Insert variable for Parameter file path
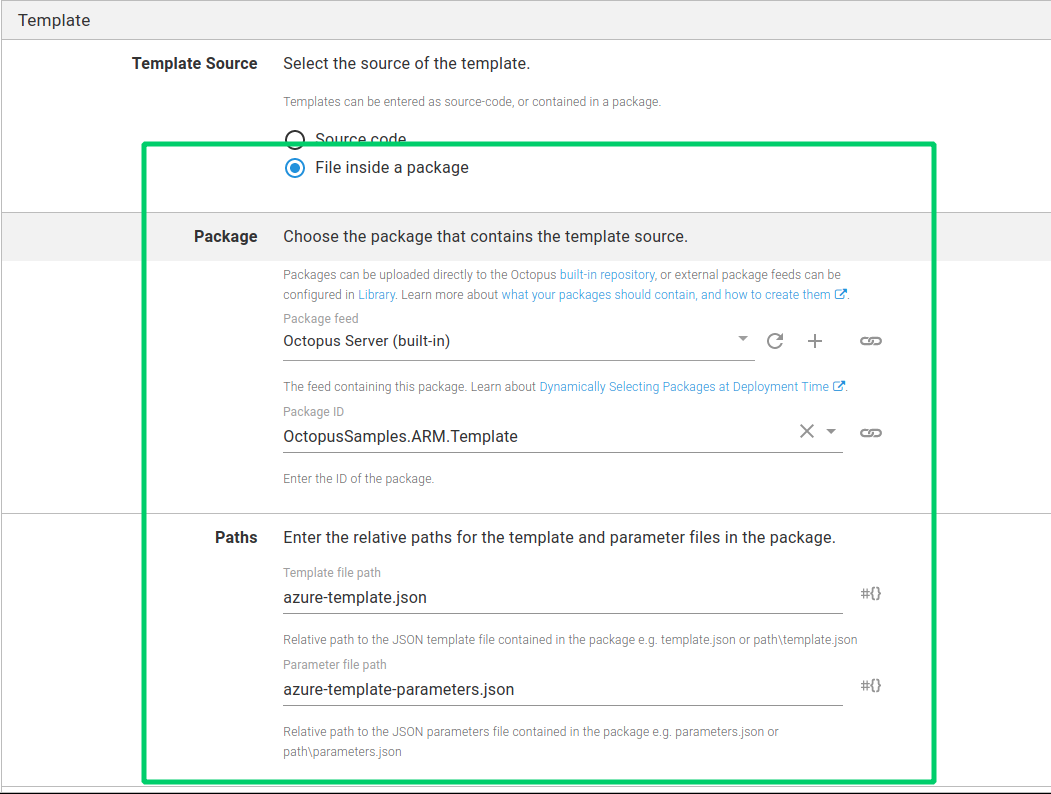Viewport: 1051px width, 794px height. click(871, 686)
